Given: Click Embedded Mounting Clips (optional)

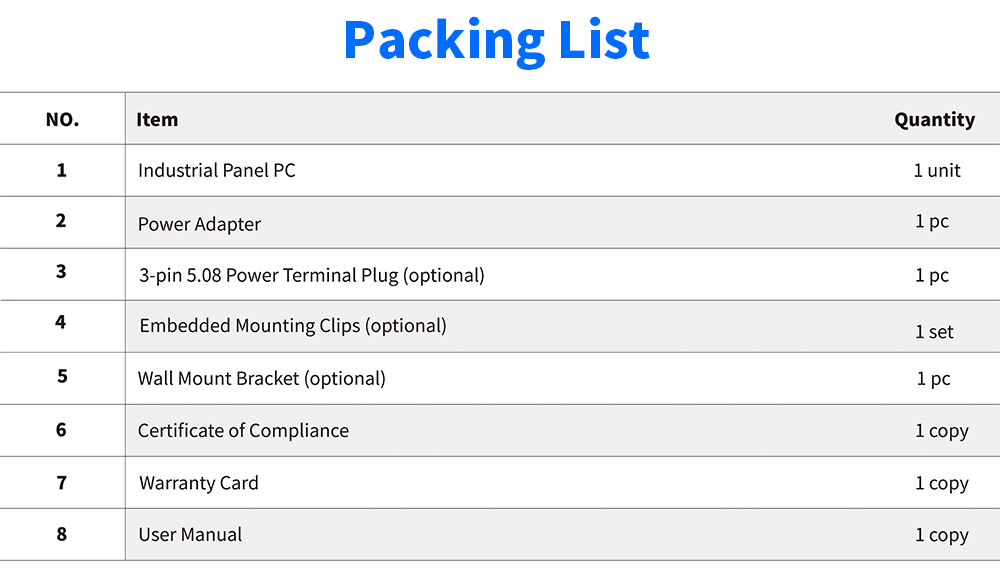Looking at the screenshot, I should [293, 326].
